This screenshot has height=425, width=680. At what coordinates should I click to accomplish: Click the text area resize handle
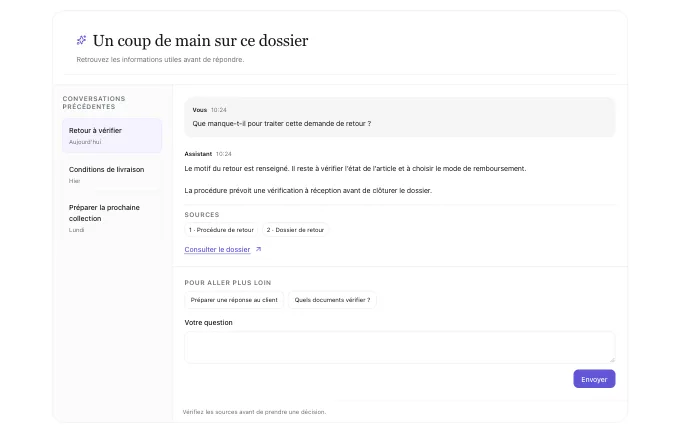[x=612, y=360]
